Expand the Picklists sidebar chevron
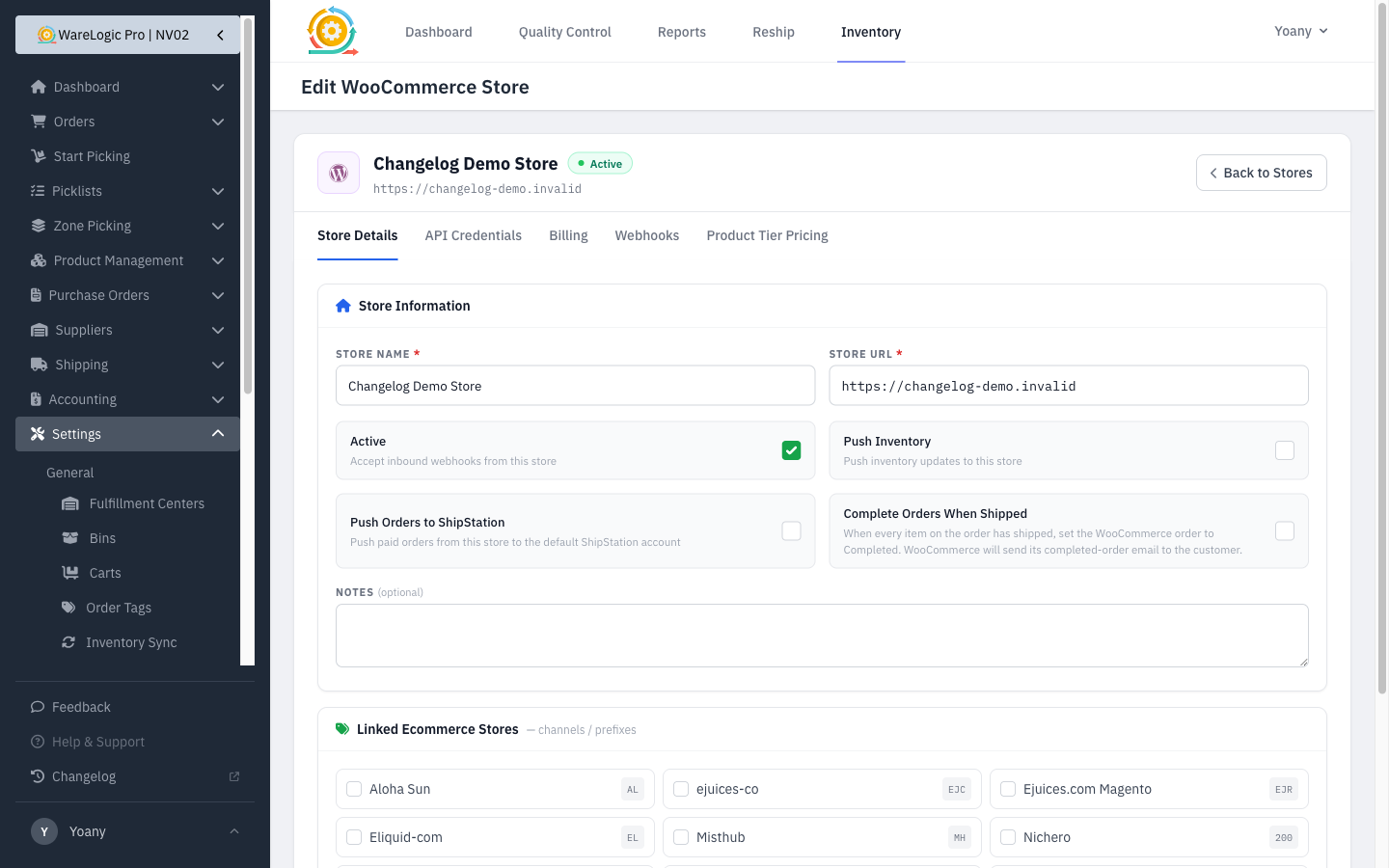This screenshot has width=1389, height=868. click(x=218, y=191)
